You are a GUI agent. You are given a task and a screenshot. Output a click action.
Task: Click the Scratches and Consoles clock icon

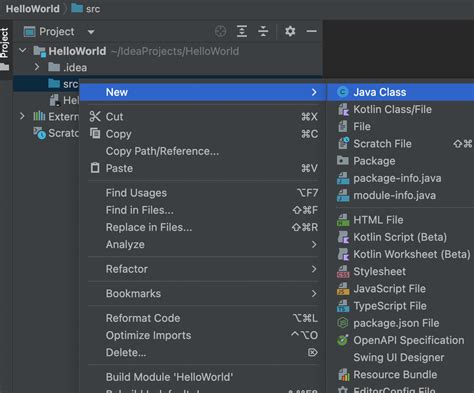(x=39, y=133)
